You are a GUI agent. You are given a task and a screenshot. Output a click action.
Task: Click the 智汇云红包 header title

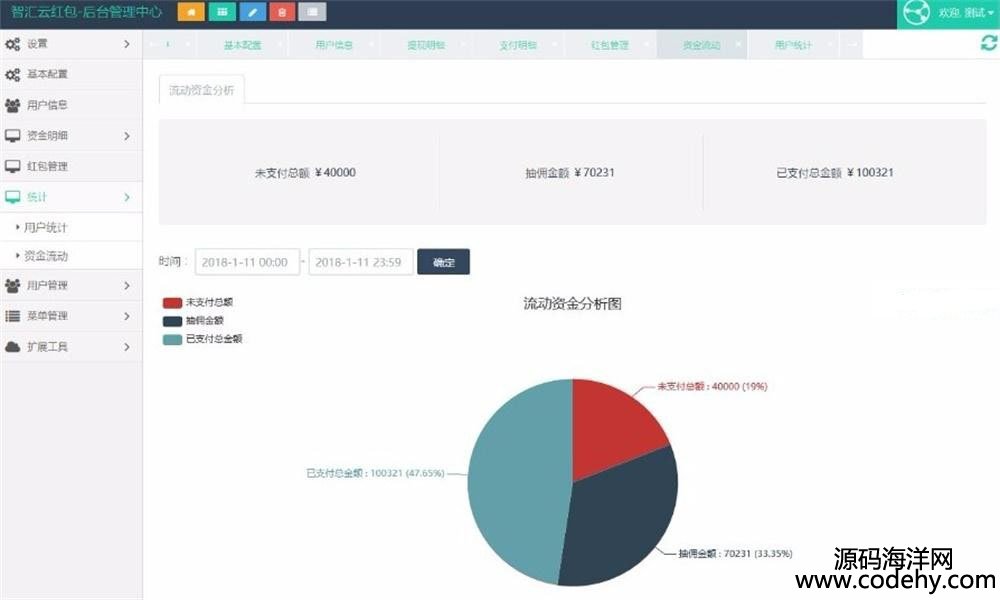pyautogui.click(x=86, y=11)
